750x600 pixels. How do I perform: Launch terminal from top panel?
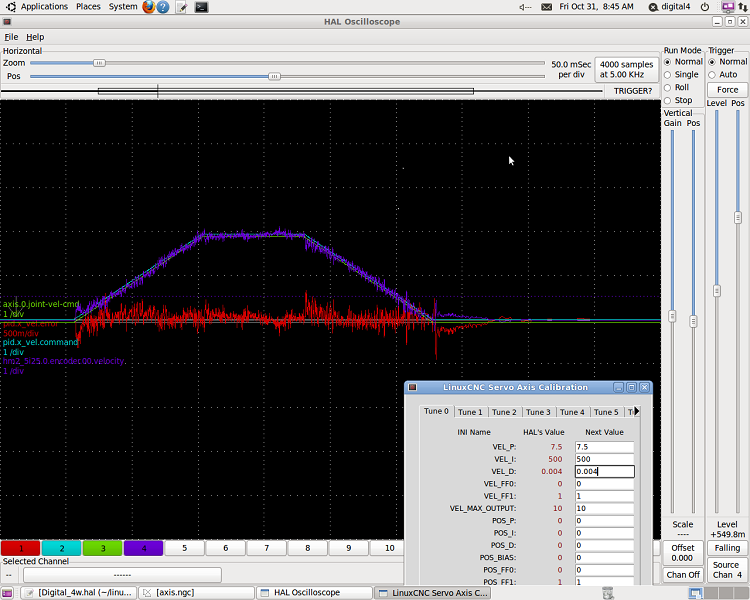pos(201,7)
